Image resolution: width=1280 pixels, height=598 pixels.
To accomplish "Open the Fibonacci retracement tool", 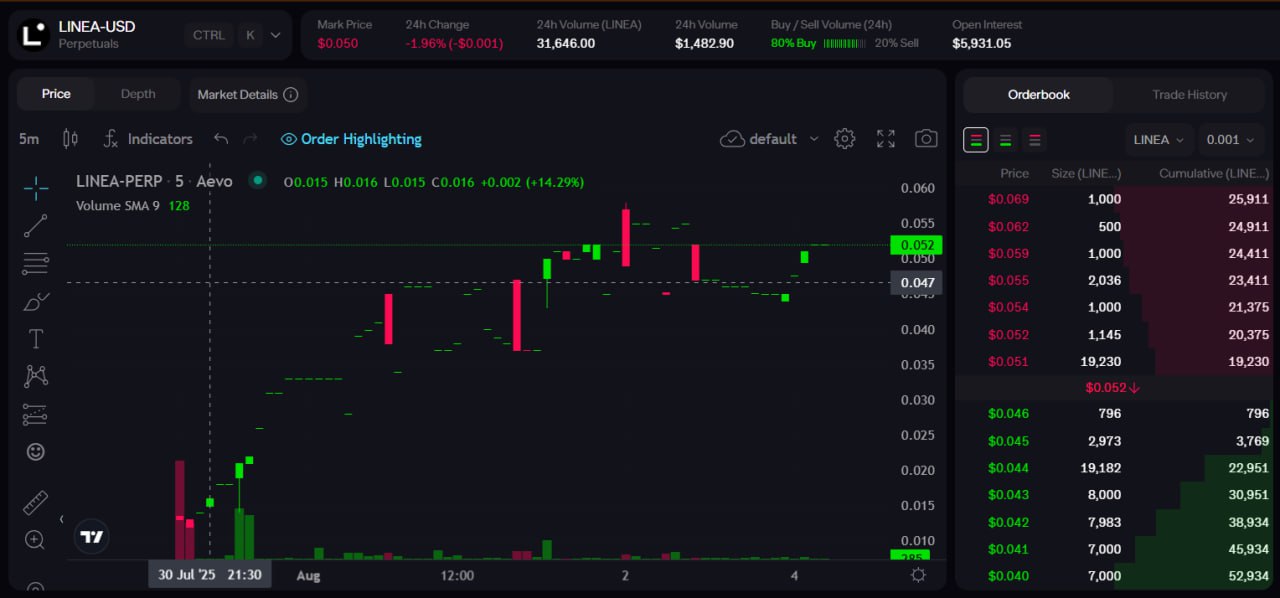I will (36, 264).
